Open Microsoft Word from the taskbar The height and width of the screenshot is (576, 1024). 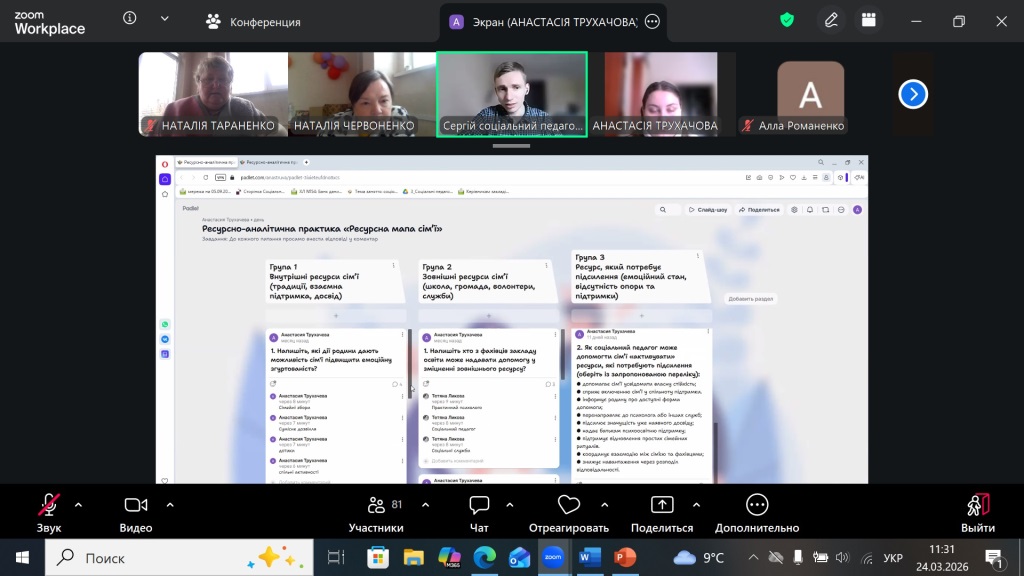589,557
